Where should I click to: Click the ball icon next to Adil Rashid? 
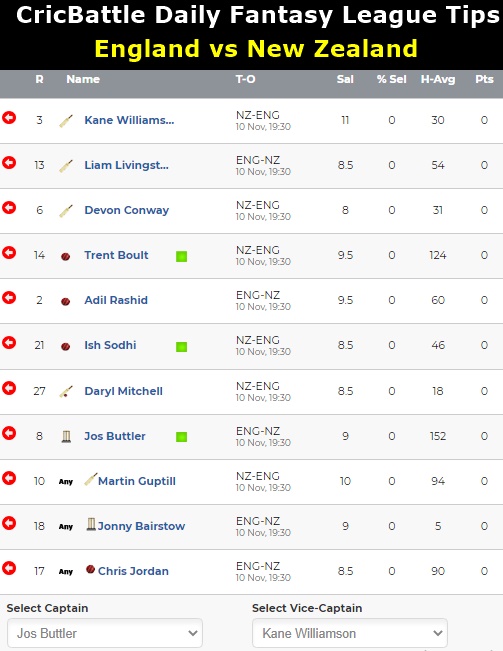click(x=66, y=301)
